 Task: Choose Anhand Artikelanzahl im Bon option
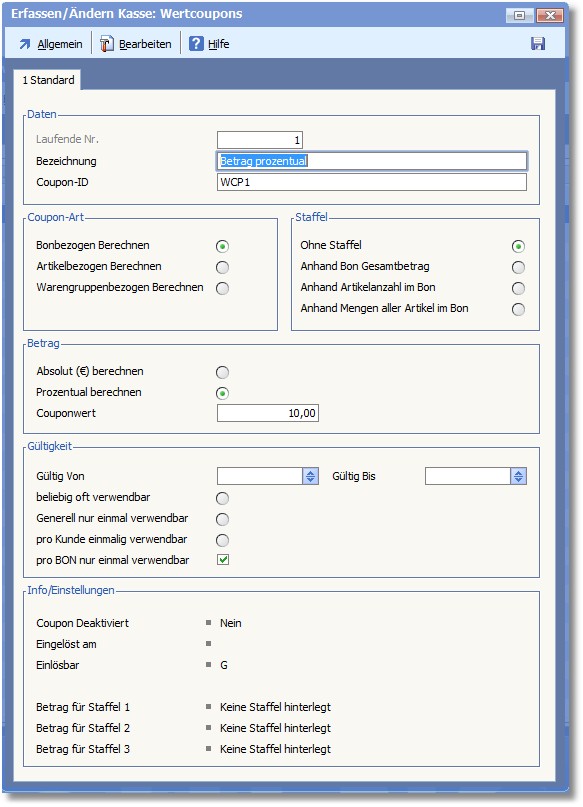coord(518,289)
